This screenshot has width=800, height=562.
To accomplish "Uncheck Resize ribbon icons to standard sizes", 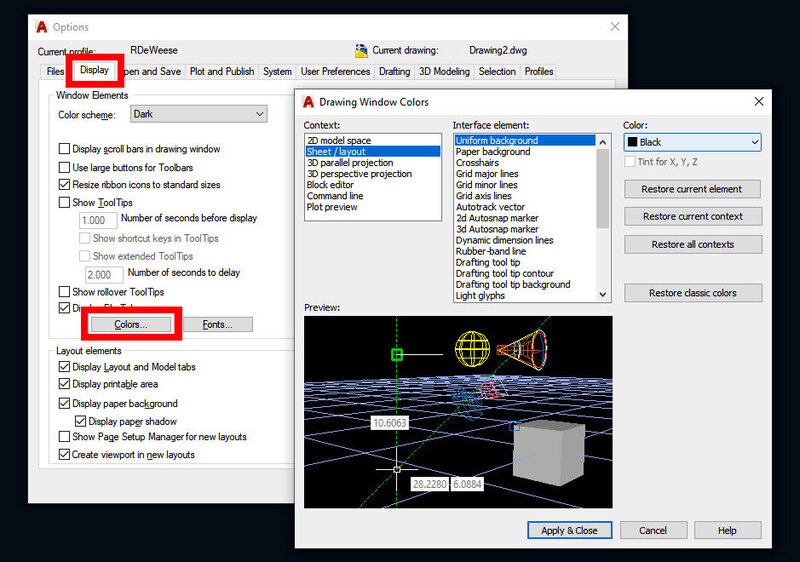I will click(64, 184).
